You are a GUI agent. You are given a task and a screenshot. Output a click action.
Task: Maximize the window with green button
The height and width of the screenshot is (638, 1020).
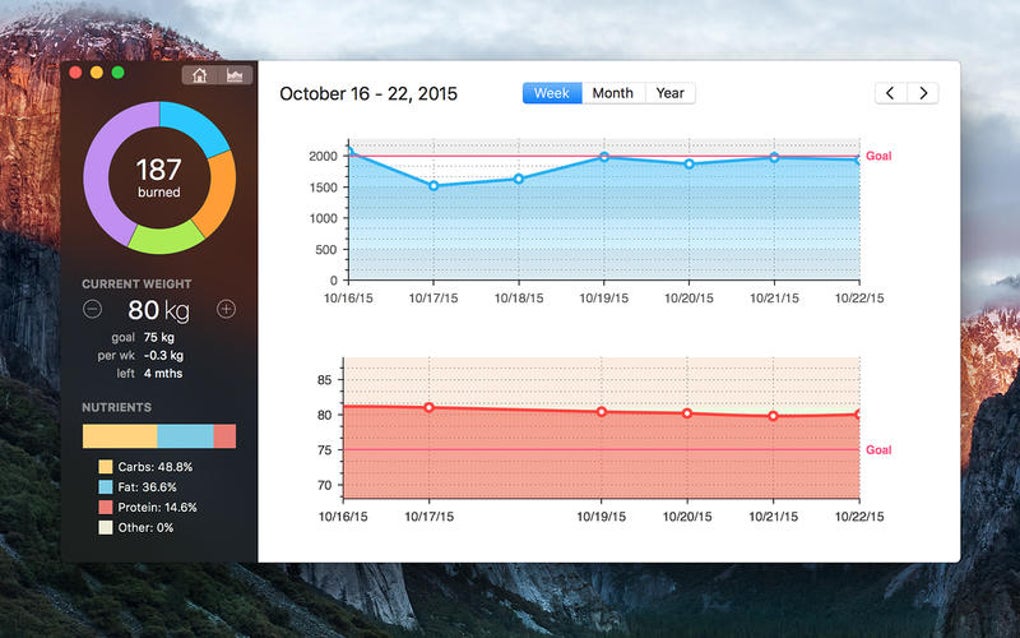[x=118, y=73]
